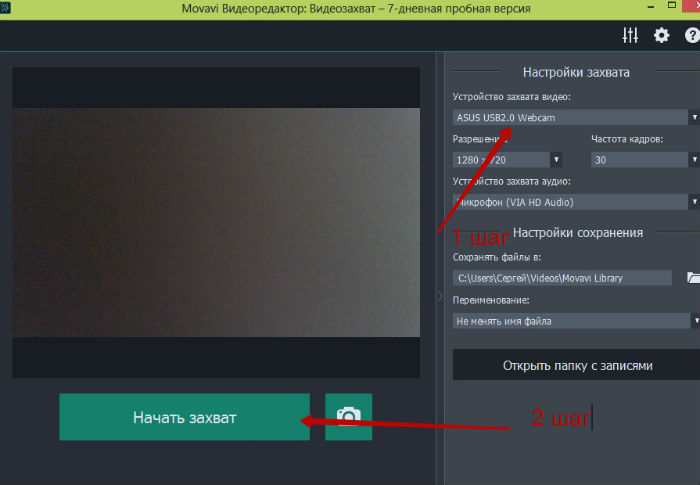Click the Частота кадров label

(x=627, y=139)
